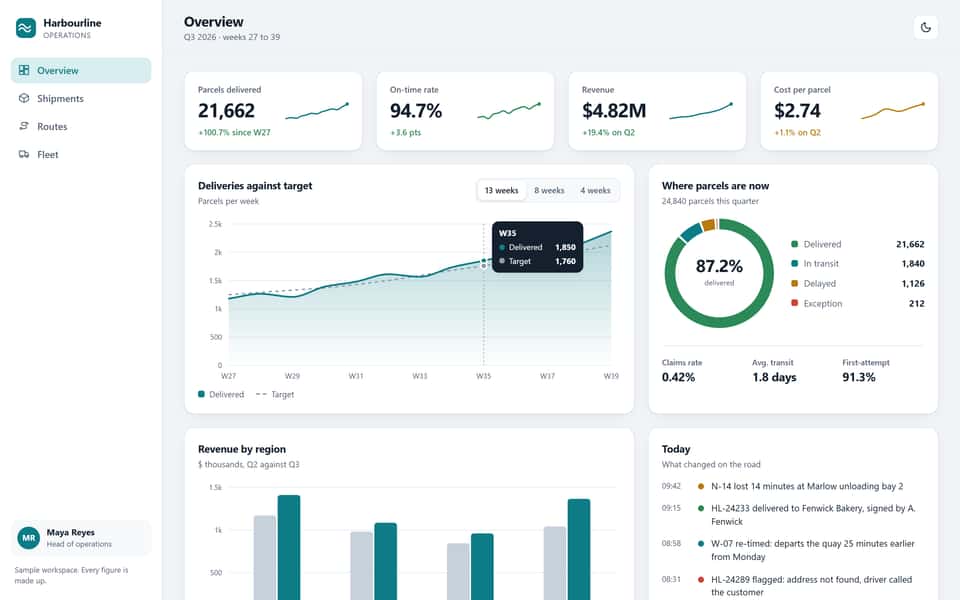960x600 pixels.
Task: Switch chart to 8 weeks
Action: tap(549, 190)
